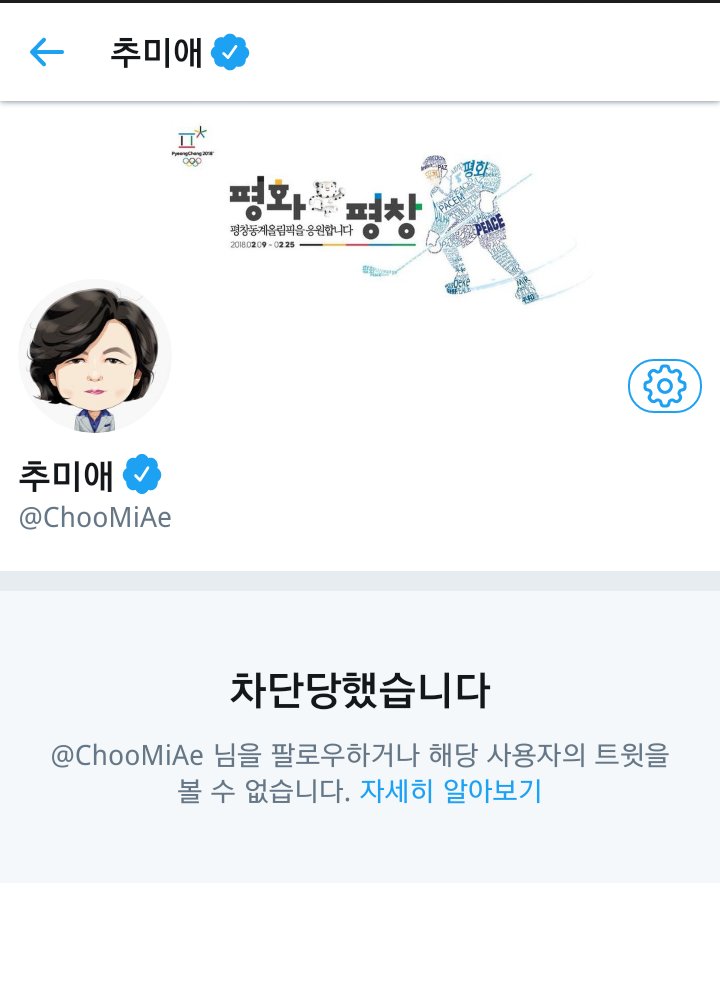720x995 pixels.
Task: Tap the 평창동계올림픽을 응원합니다 banner caption
Action: tap(291, 230)
